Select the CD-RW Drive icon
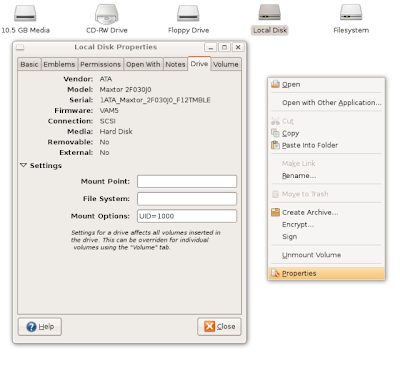The height and width of the screenshot is (366, 400). (x=107, y=14)
